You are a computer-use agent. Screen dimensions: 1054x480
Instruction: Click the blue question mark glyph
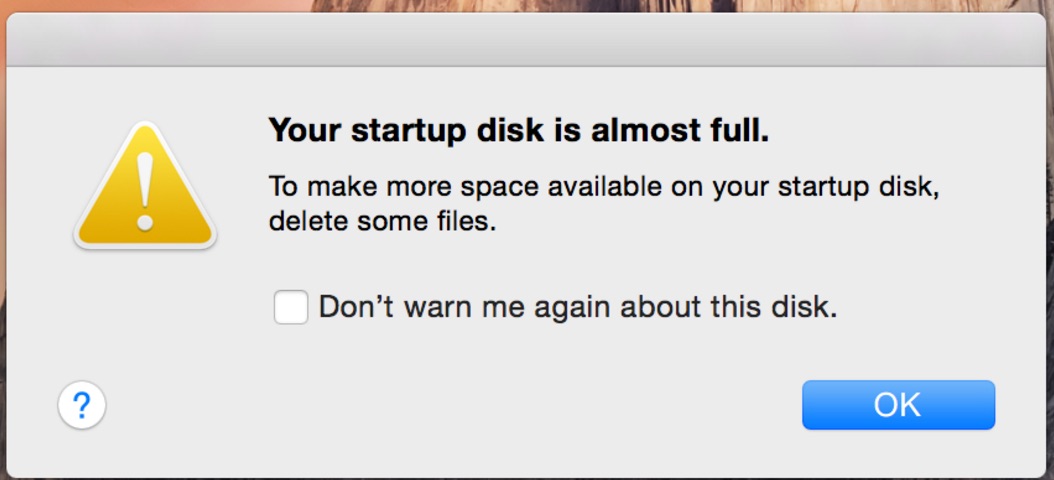click(x=81, y=405)
